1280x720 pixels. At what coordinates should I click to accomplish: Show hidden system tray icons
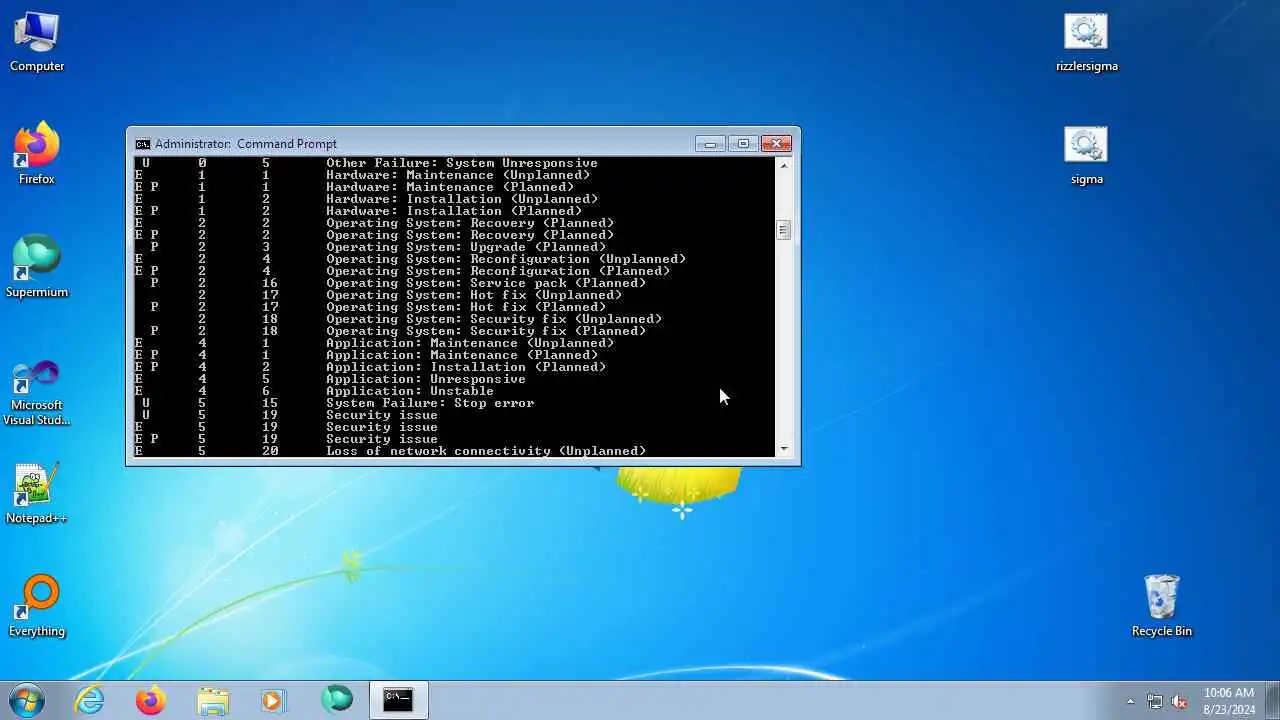tap(1131, 701)
